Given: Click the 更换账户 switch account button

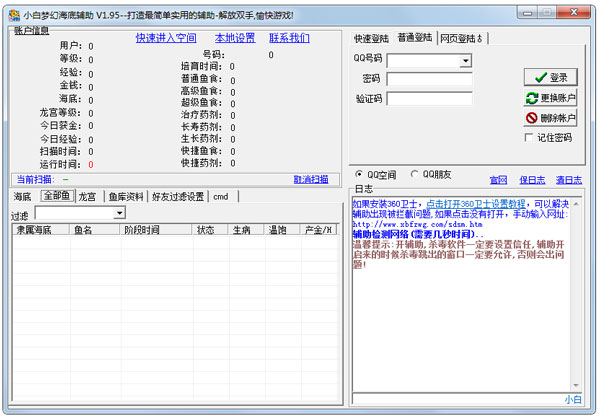Looking at the screenshot, I should 550,98.
